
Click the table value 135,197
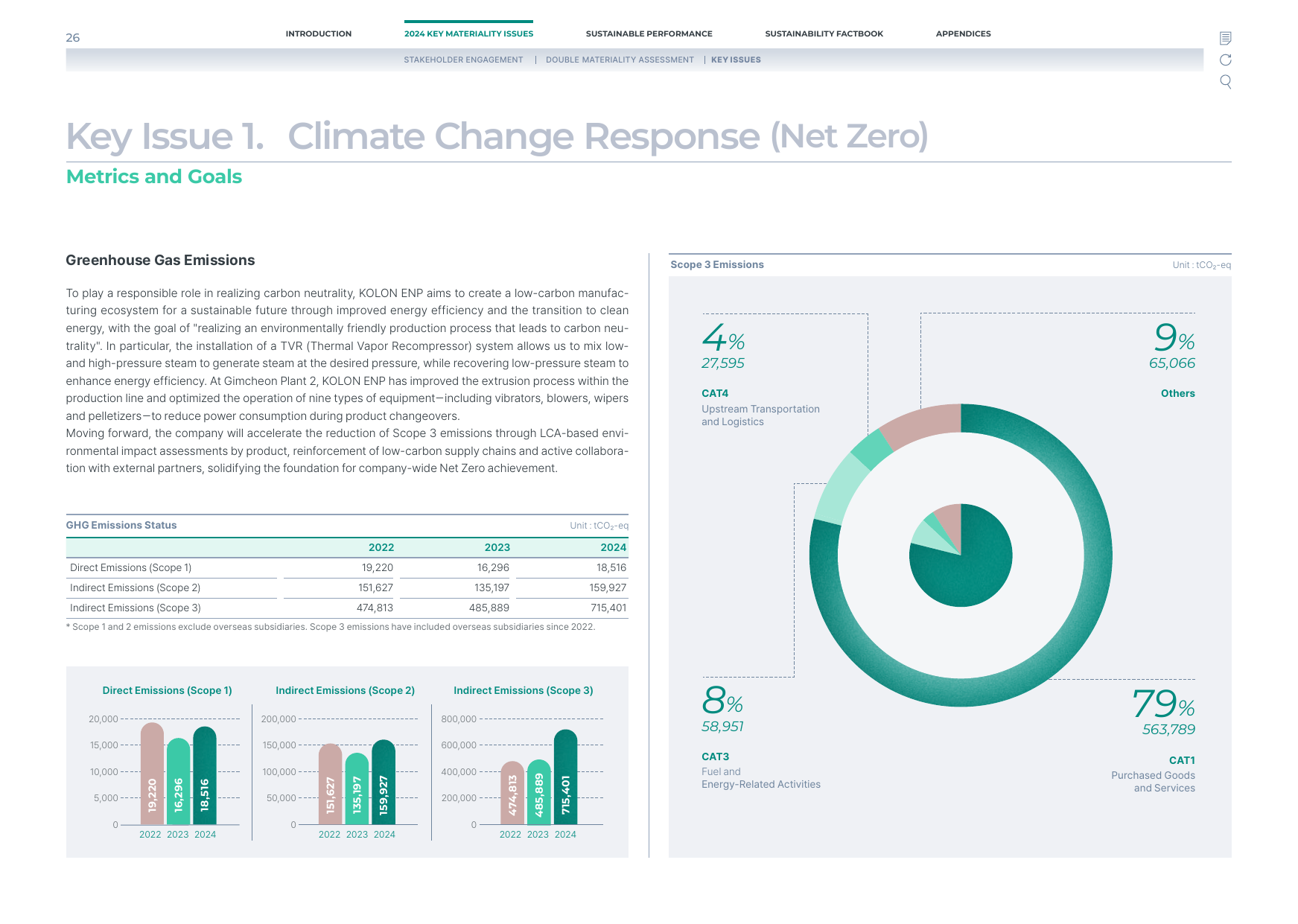click(x=492, y=587)
